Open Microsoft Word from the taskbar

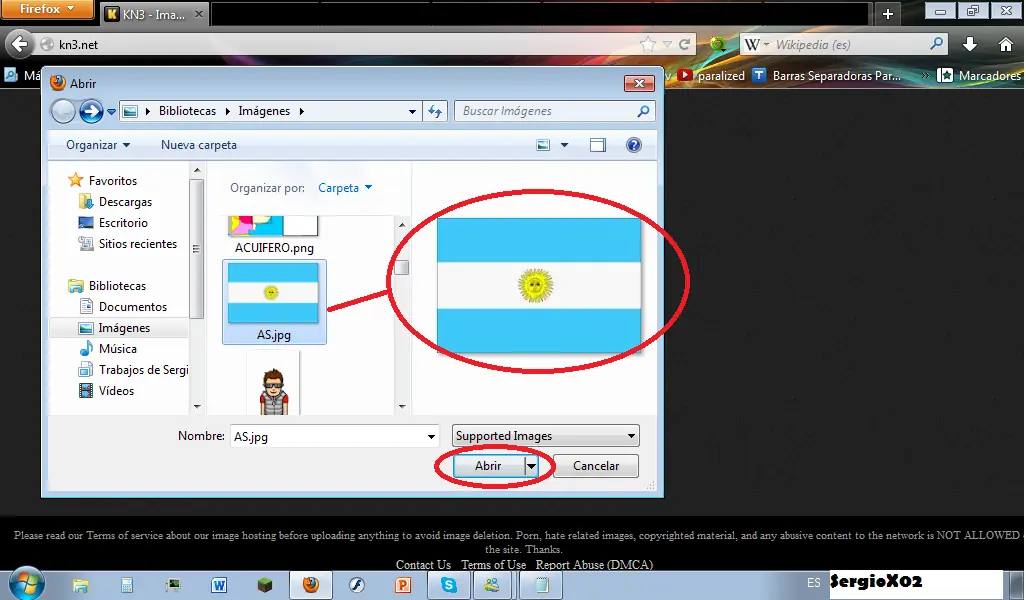(x=219, y=585)
